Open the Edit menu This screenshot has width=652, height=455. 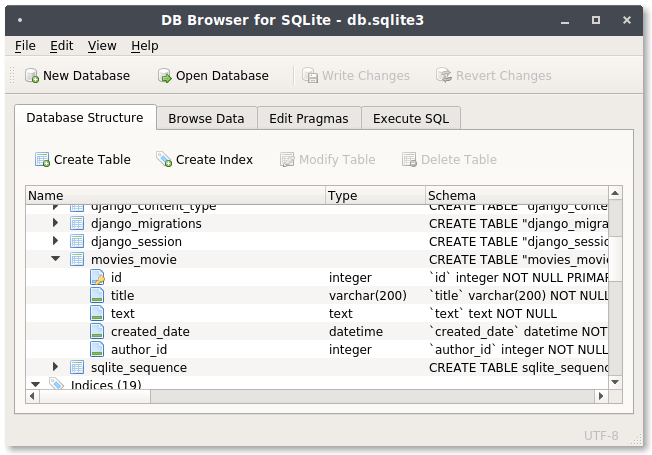62,46
